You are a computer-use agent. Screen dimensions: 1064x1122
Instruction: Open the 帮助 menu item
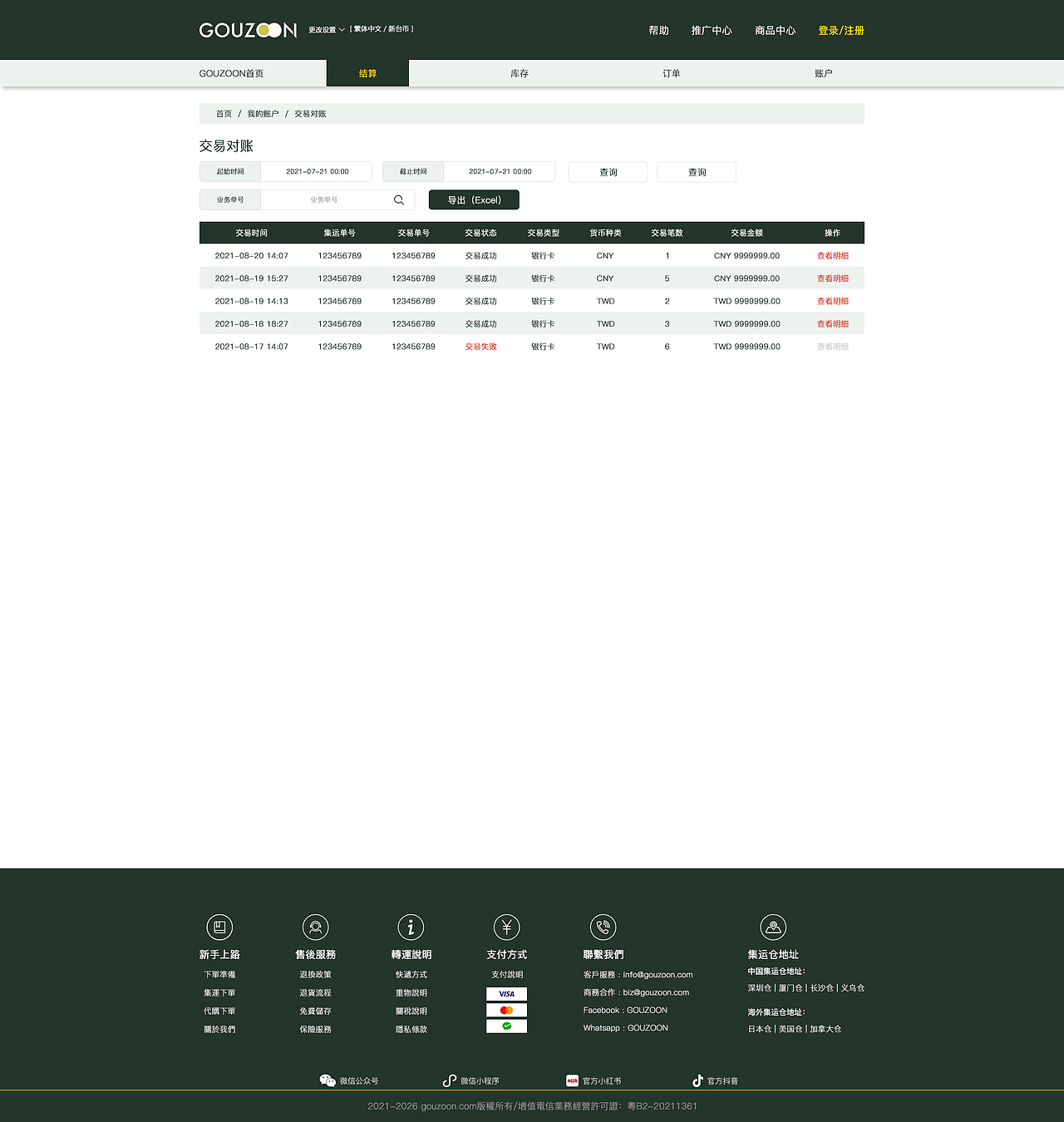tap(659, 31)
